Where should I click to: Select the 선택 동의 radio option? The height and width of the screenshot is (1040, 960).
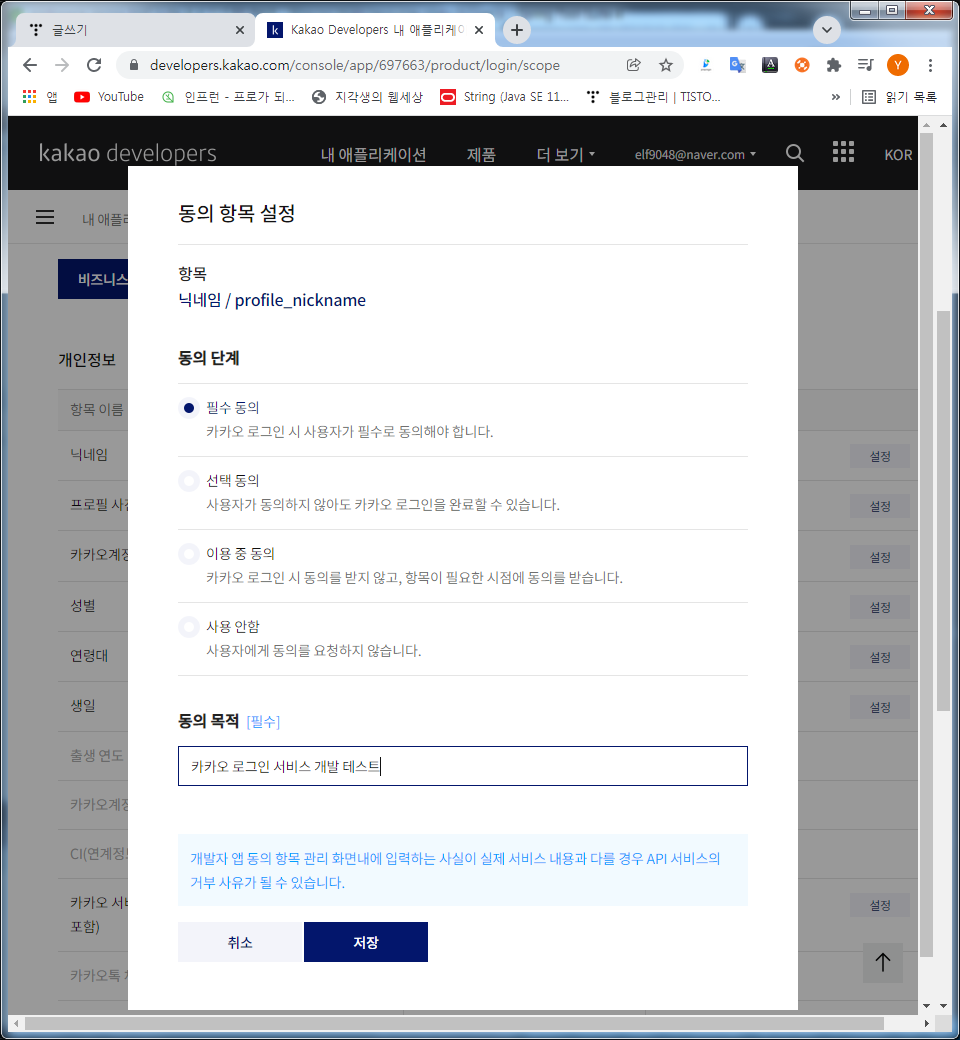189,481
